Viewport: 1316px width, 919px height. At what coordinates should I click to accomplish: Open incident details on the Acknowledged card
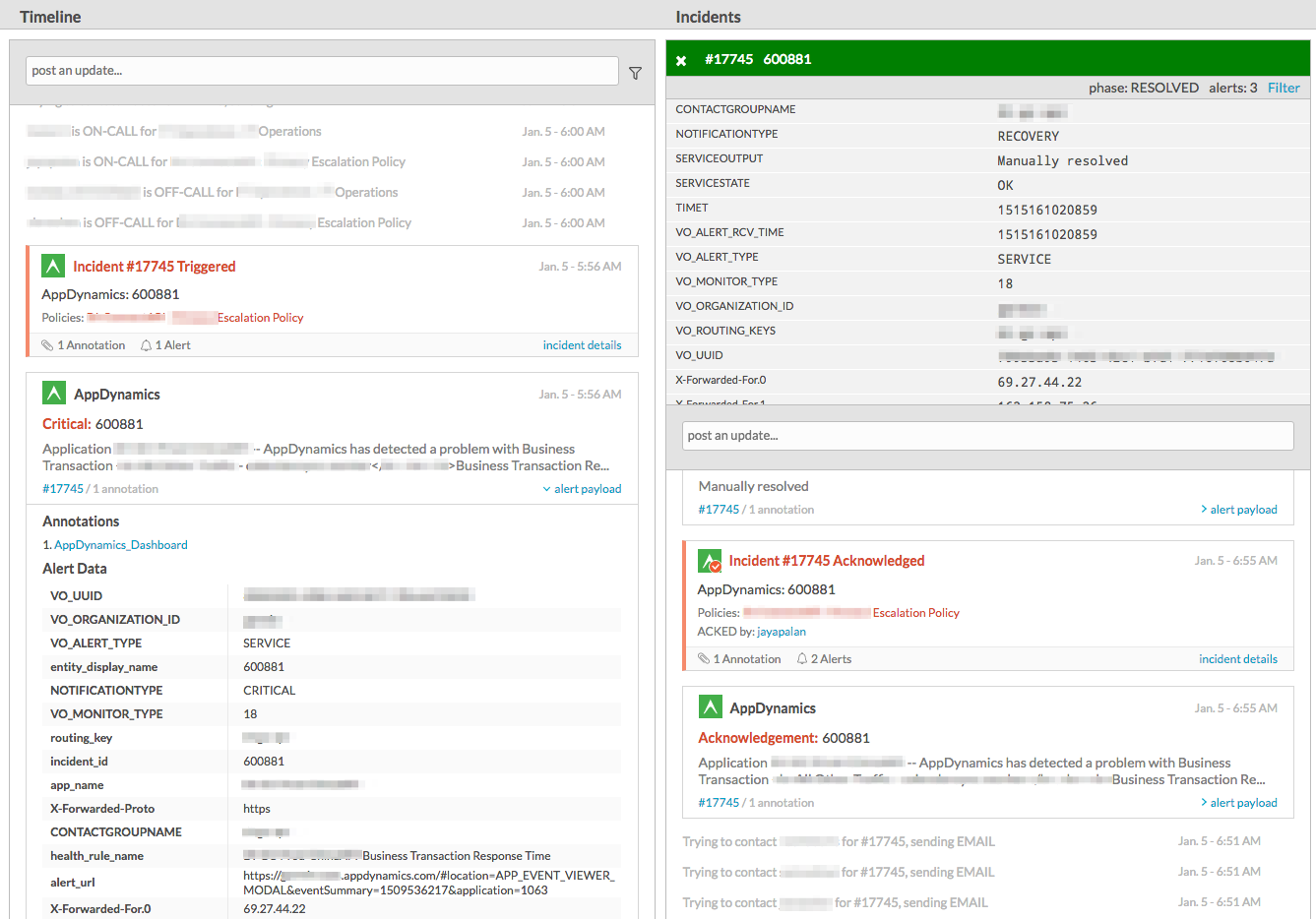tap(1238, 659)
